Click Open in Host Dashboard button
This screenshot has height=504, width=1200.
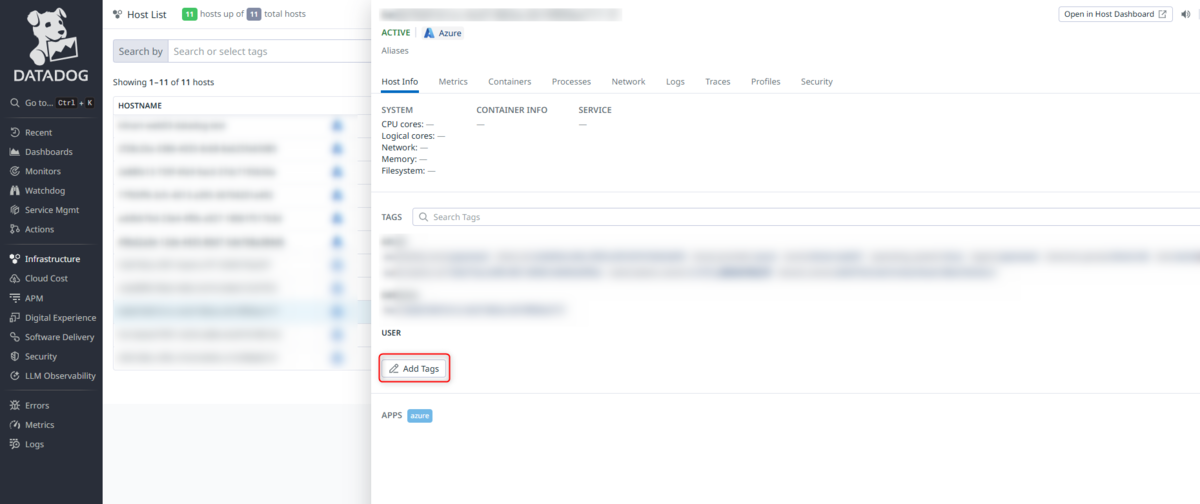click(1115, 14)
